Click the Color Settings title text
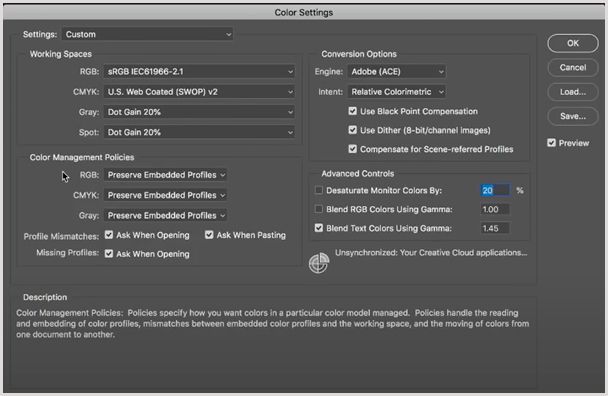The image size is (608, 396). pyautogui.click(x=304, y=12)
